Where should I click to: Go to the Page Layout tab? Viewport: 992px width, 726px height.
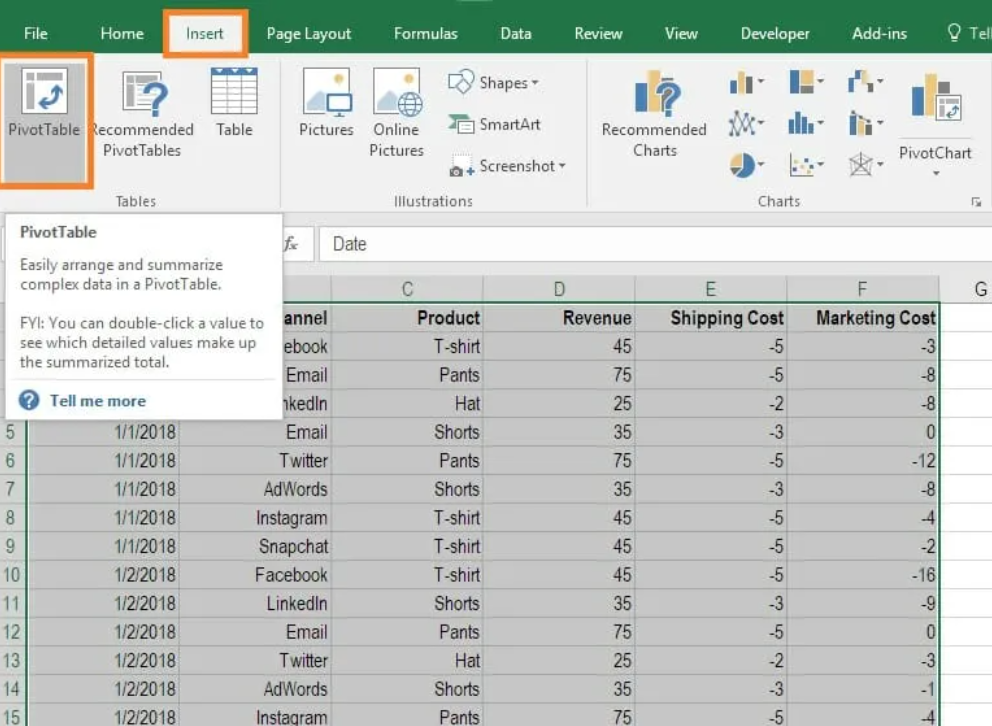(x=309, y=33)
